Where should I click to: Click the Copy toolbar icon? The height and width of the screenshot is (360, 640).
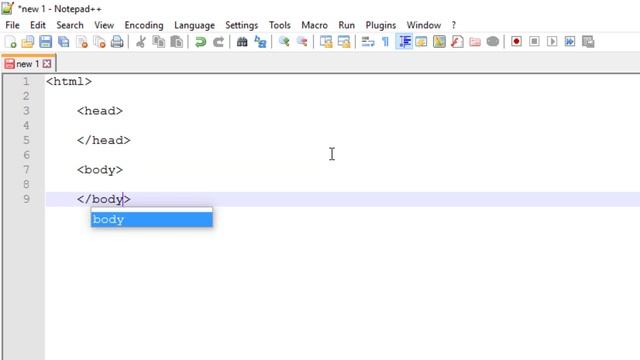[x=158, y=42]
